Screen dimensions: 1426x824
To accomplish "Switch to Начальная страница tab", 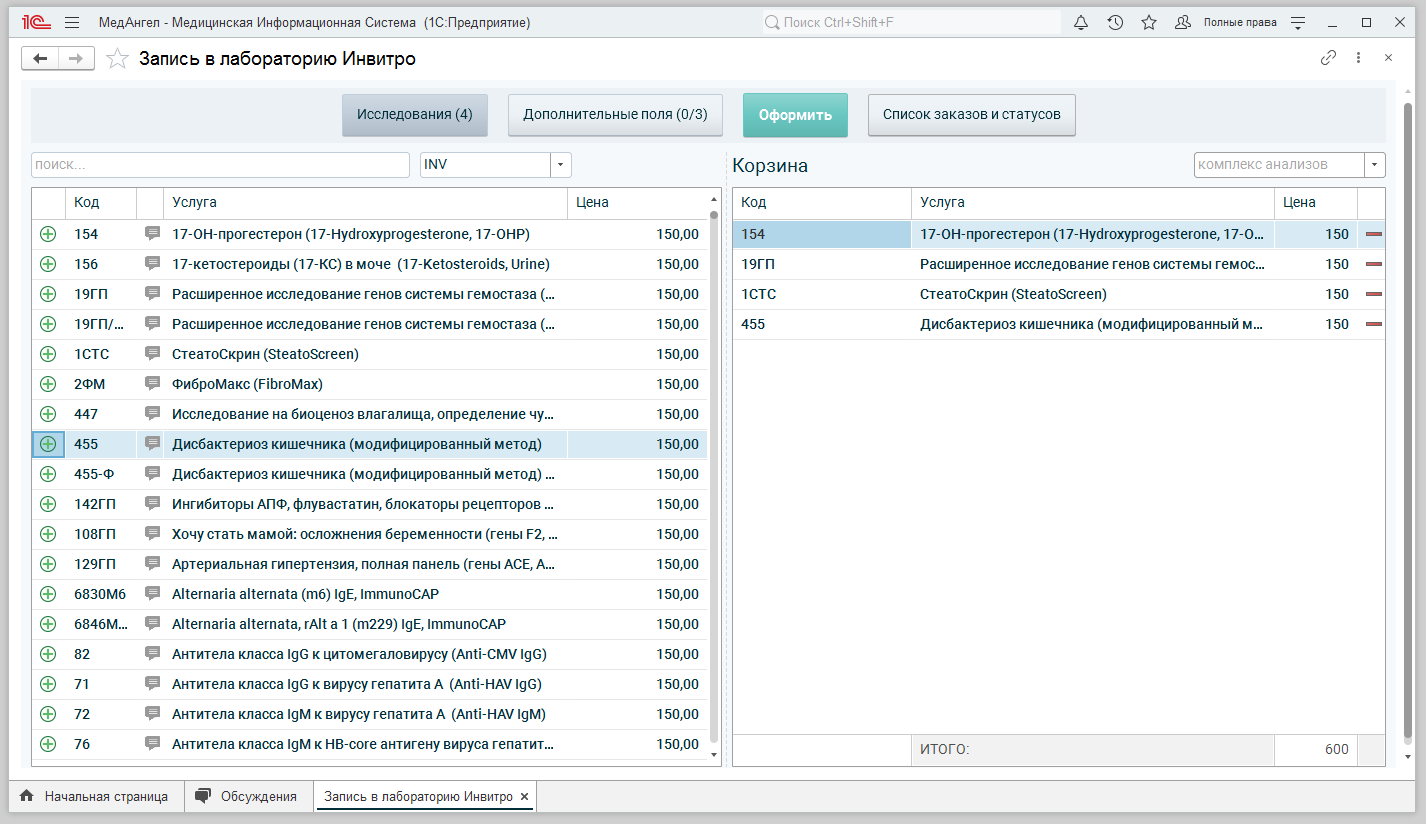I will [x=94, y=797].
